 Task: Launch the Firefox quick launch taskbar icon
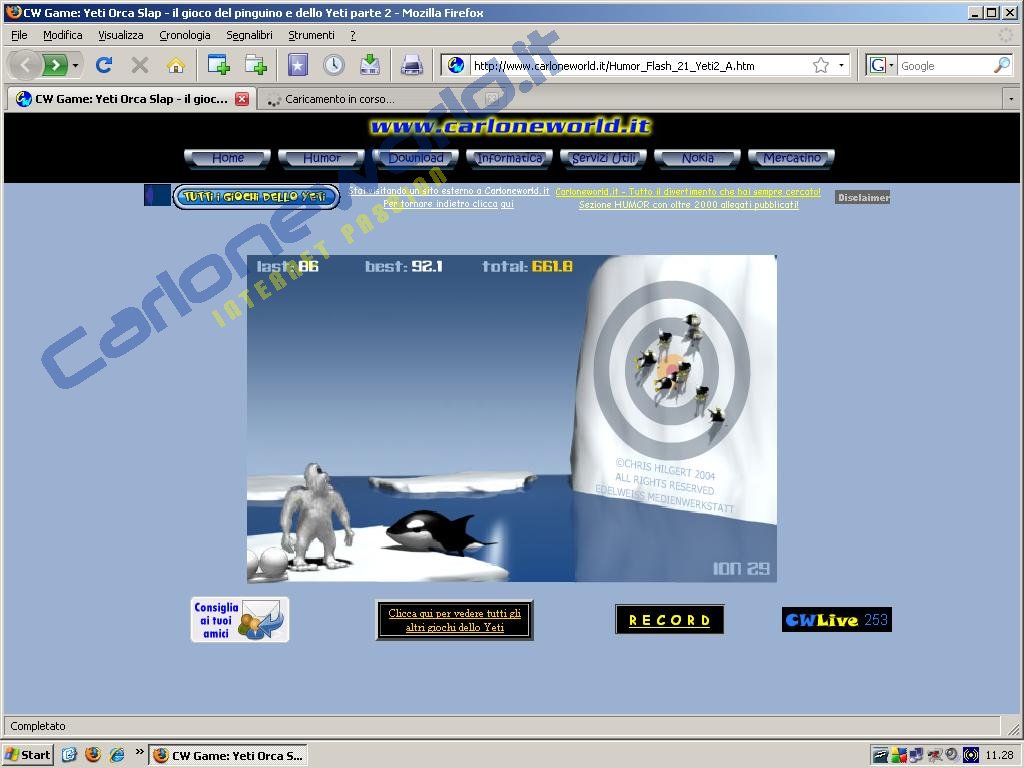click(x=93, y=755)
